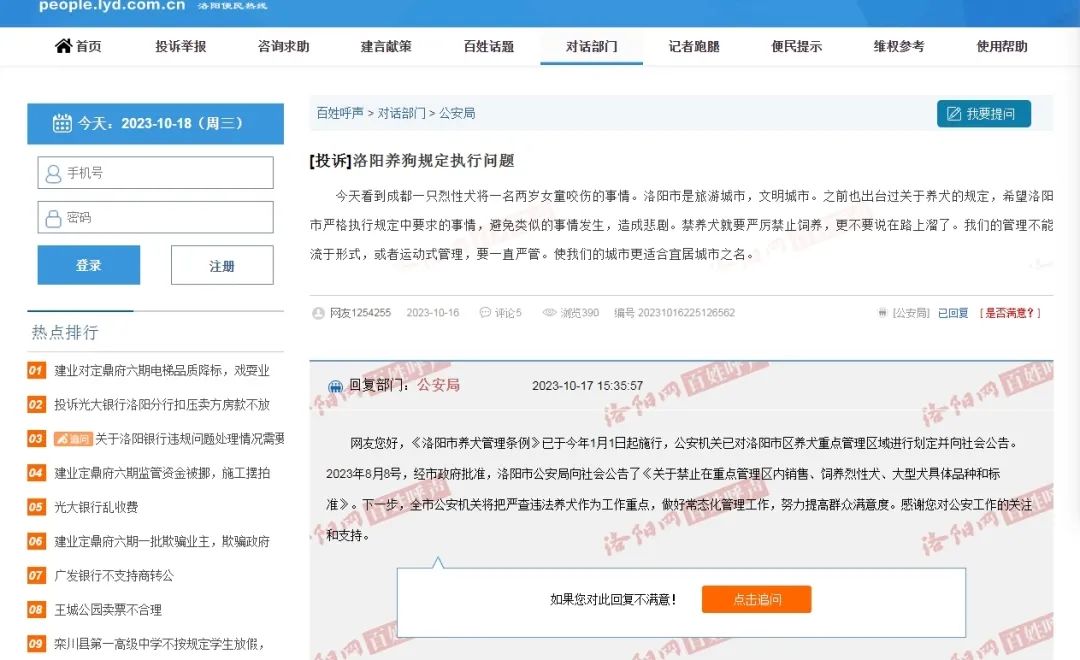Click the lock icon in password field
The width and height of the screenshot is (1080, 660).
(53, 218)
